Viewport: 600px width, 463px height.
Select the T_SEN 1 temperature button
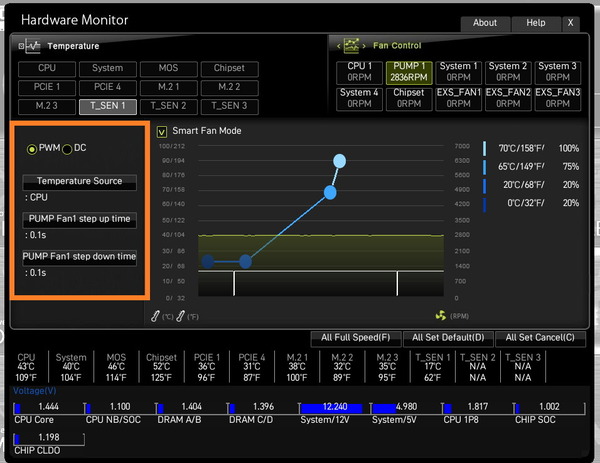click(x=108, y=106)
